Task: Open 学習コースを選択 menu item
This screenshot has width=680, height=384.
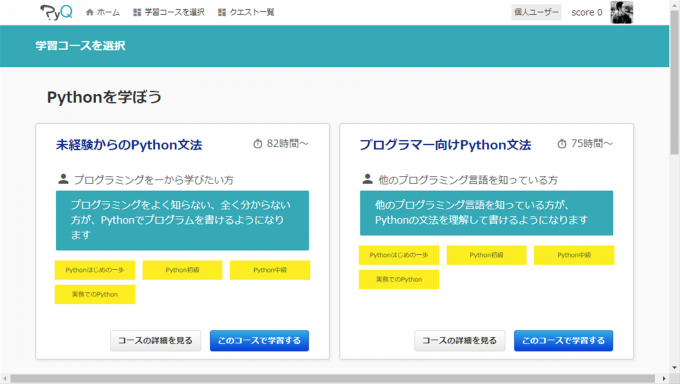Action: (169, 12)
